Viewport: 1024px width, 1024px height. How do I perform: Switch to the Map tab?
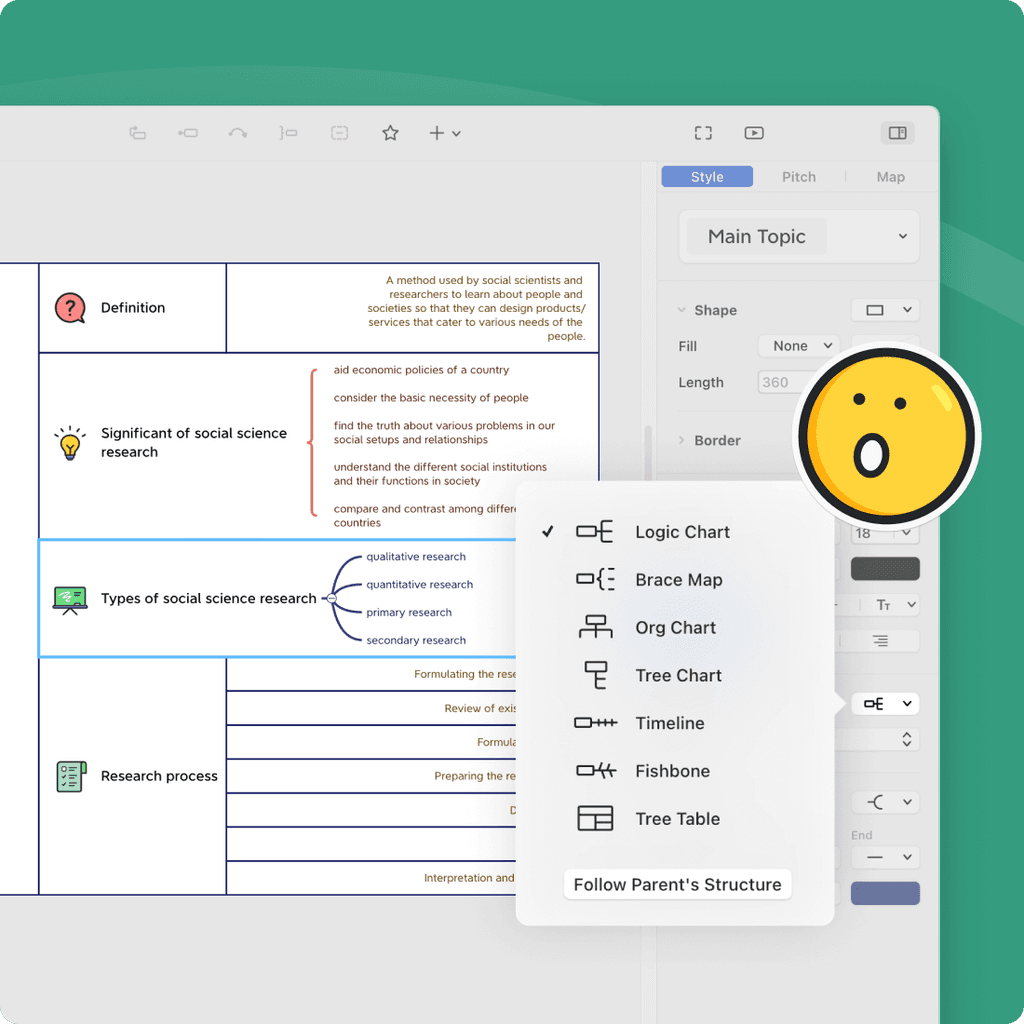890,176
